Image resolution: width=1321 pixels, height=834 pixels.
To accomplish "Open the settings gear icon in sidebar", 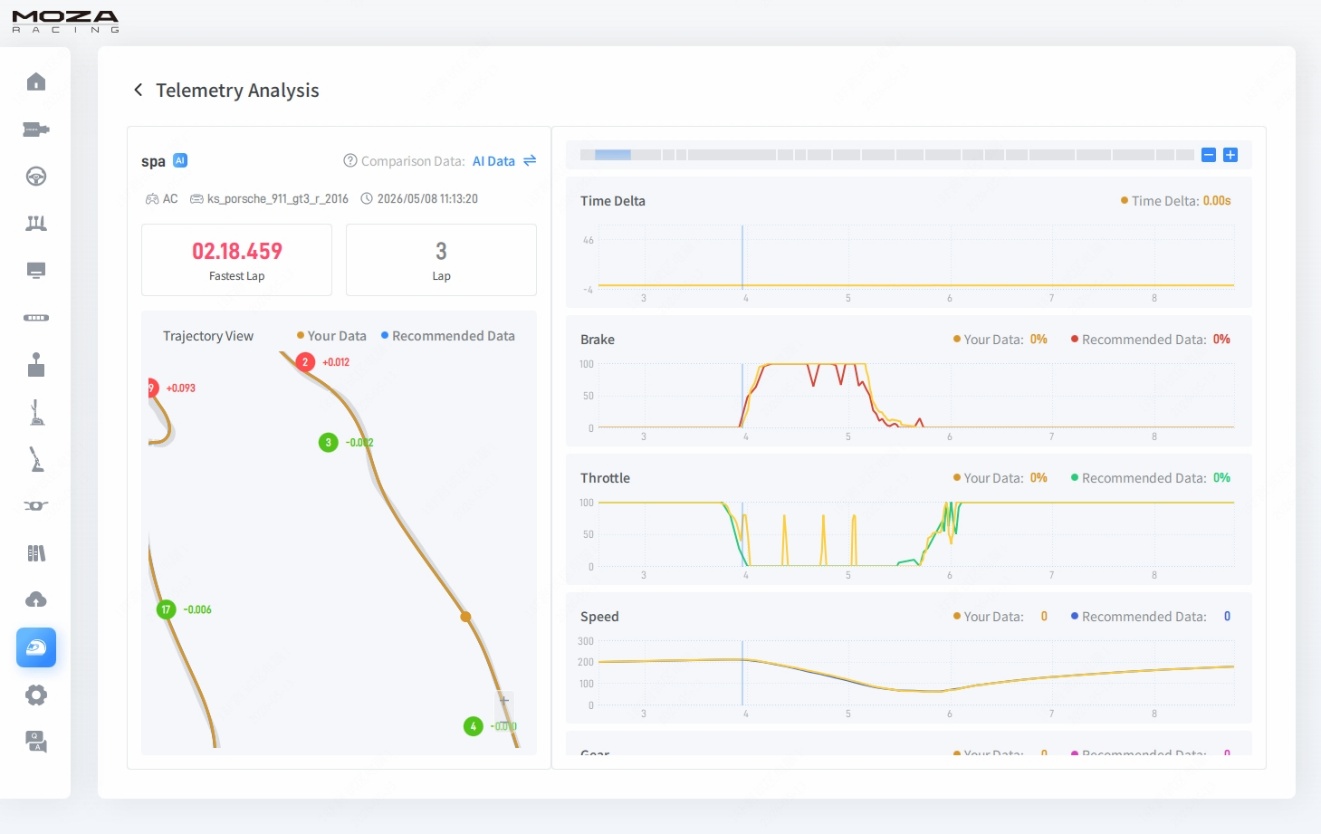I will click(x=36, y=695).
